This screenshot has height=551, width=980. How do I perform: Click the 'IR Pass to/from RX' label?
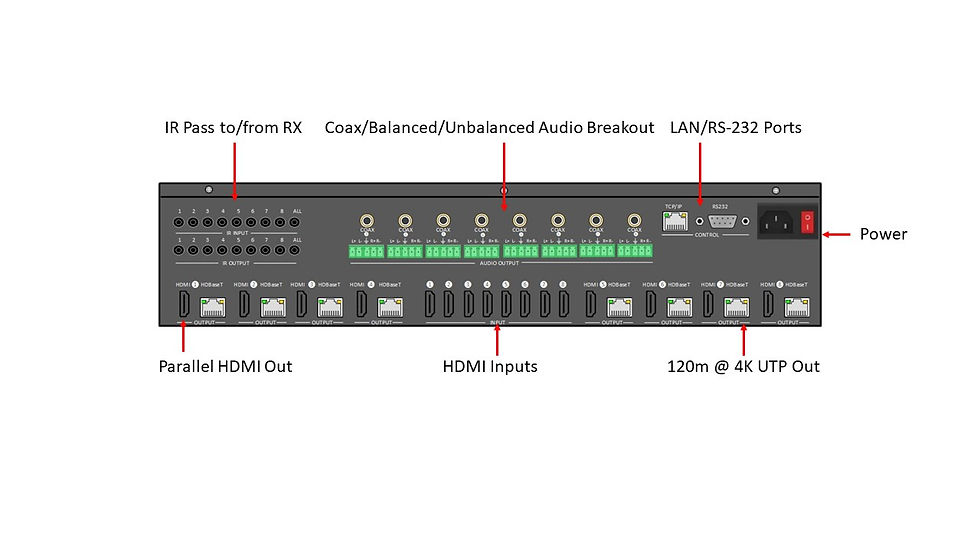point(233,128)
